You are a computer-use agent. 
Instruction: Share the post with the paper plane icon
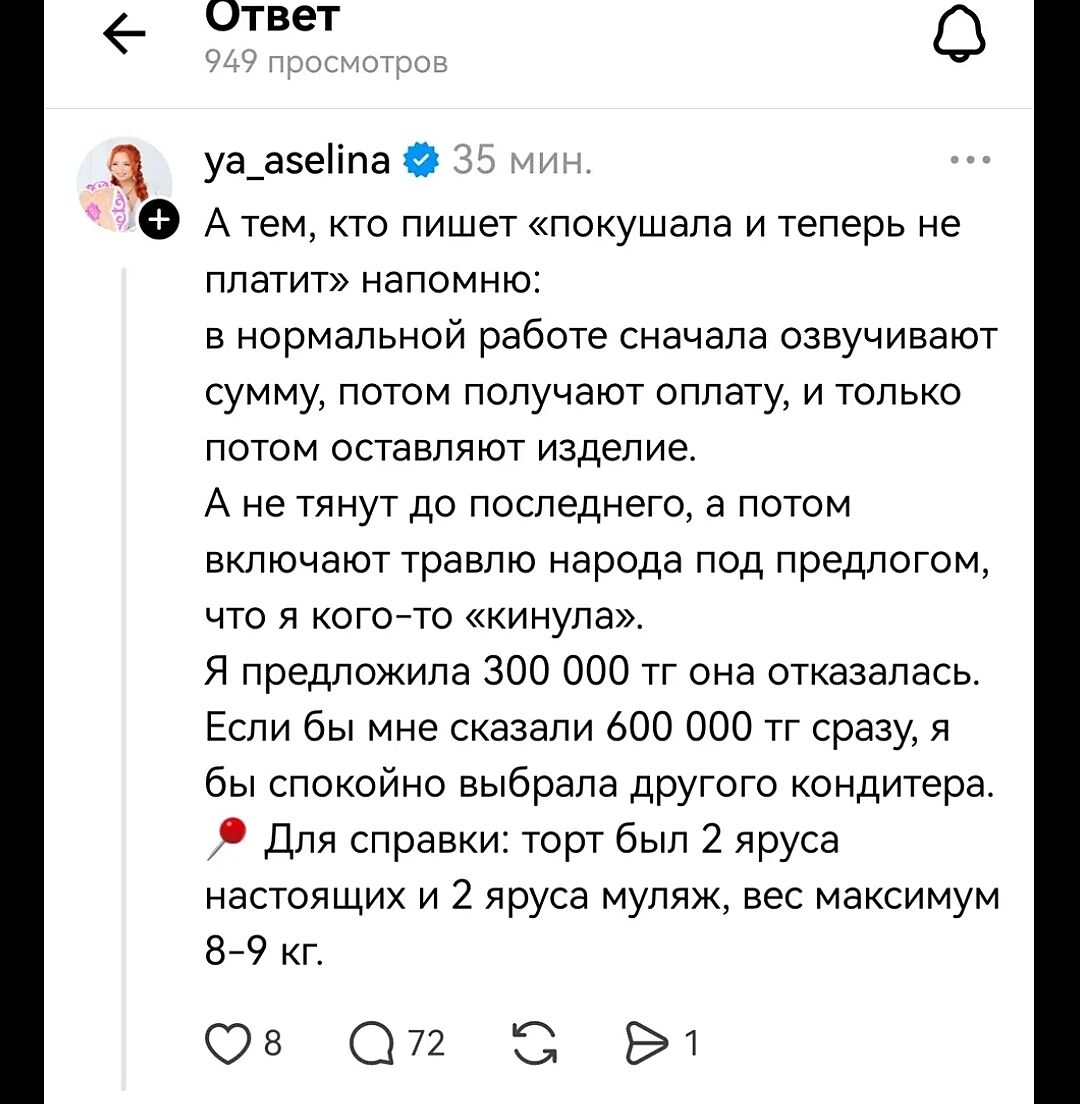(x=652, y=1044)
